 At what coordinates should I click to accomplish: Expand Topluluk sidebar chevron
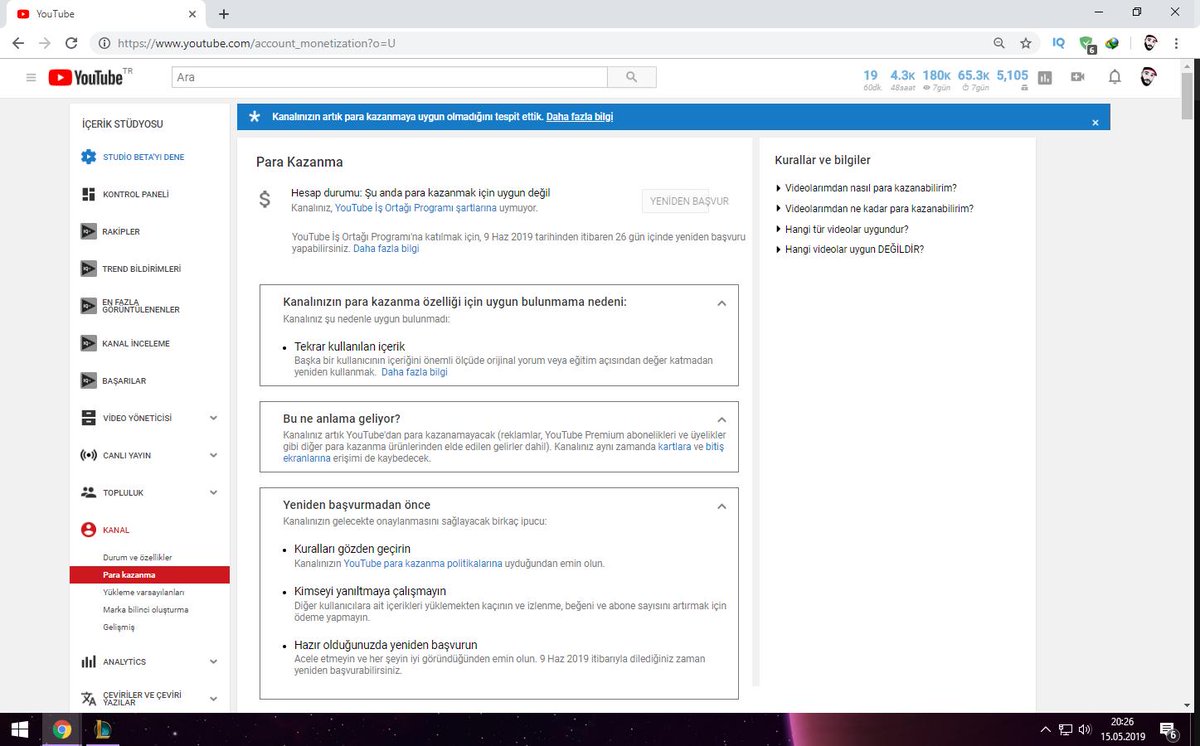(213, 492)
